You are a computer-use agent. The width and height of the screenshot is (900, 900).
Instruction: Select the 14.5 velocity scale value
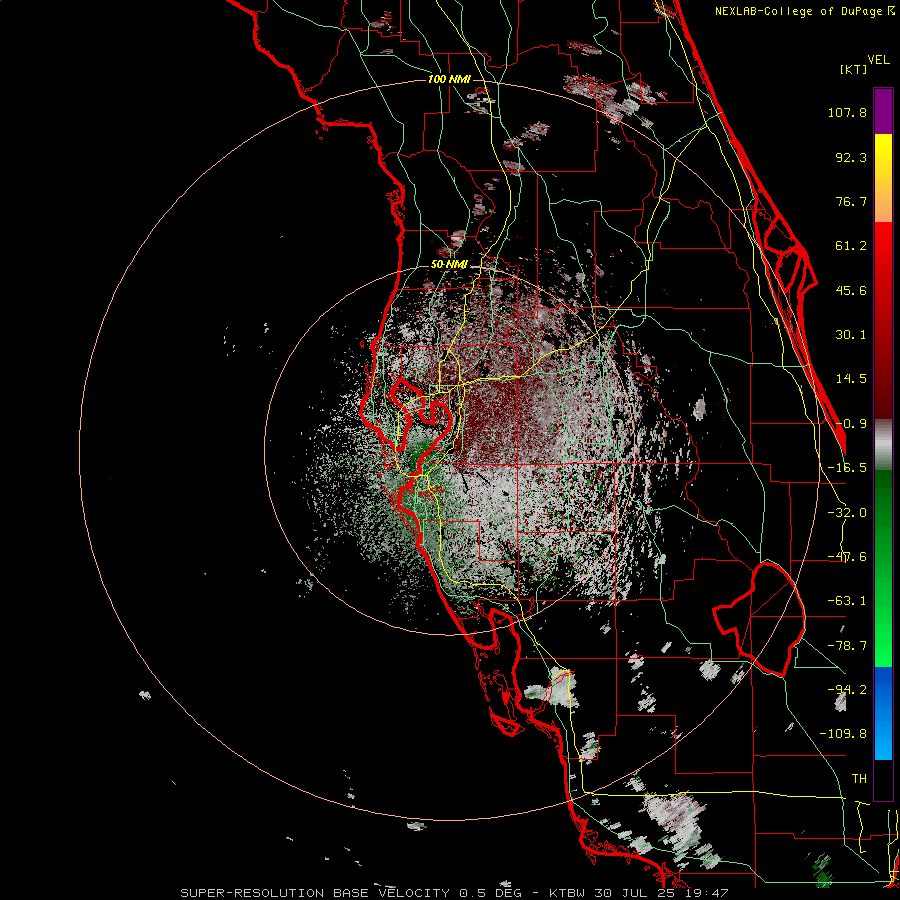(851, 379)
